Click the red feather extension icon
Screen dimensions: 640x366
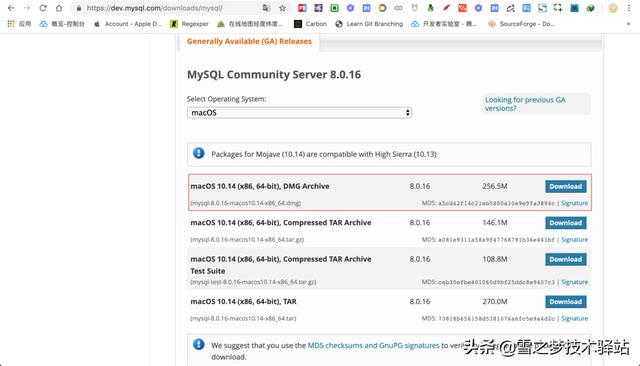[x=447, y=8]
